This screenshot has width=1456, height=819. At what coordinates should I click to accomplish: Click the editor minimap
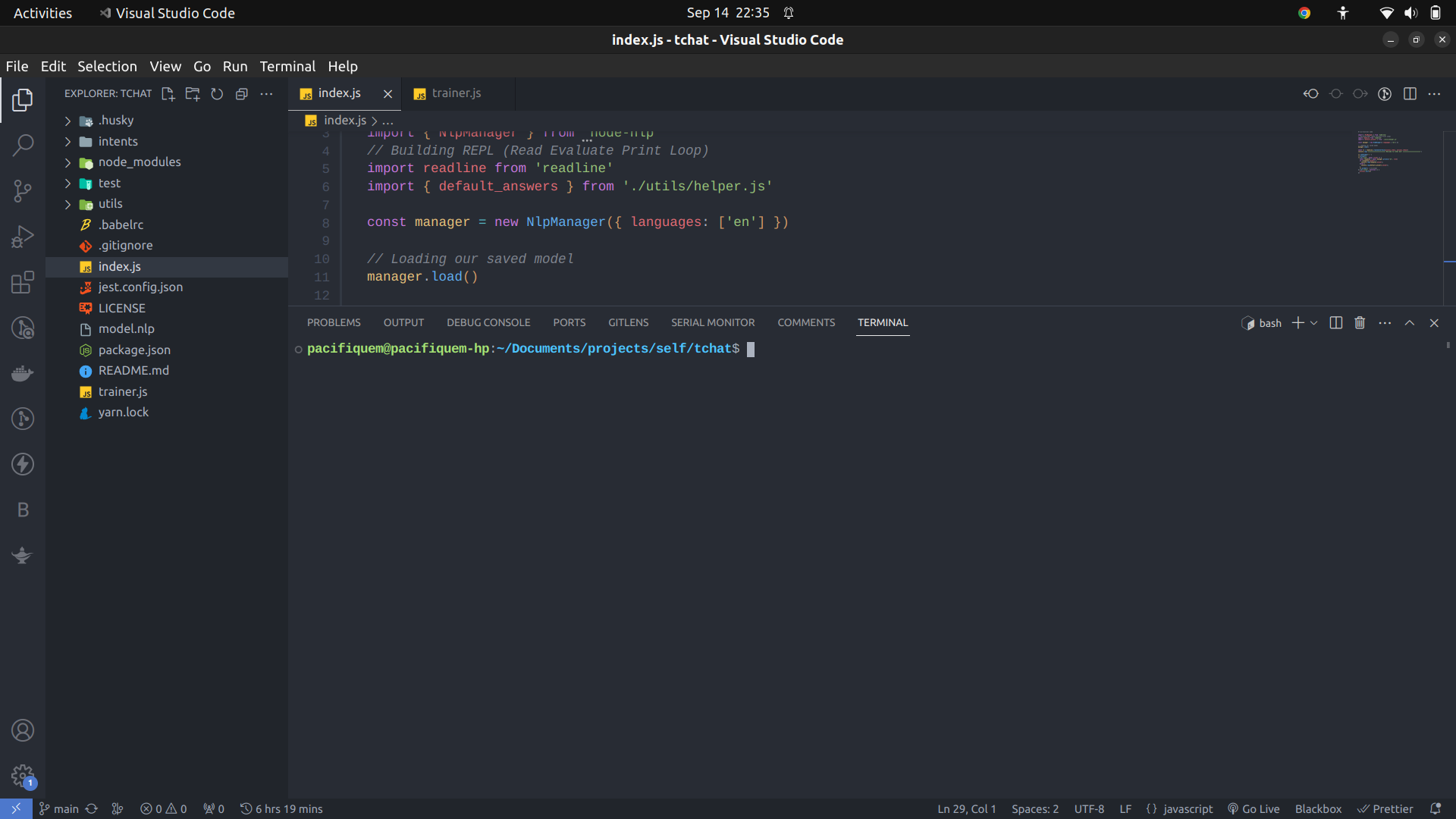(1389, 152)
